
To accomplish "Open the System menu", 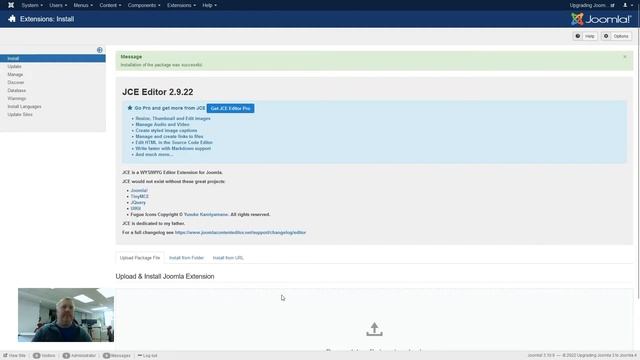I will point(32,5).
